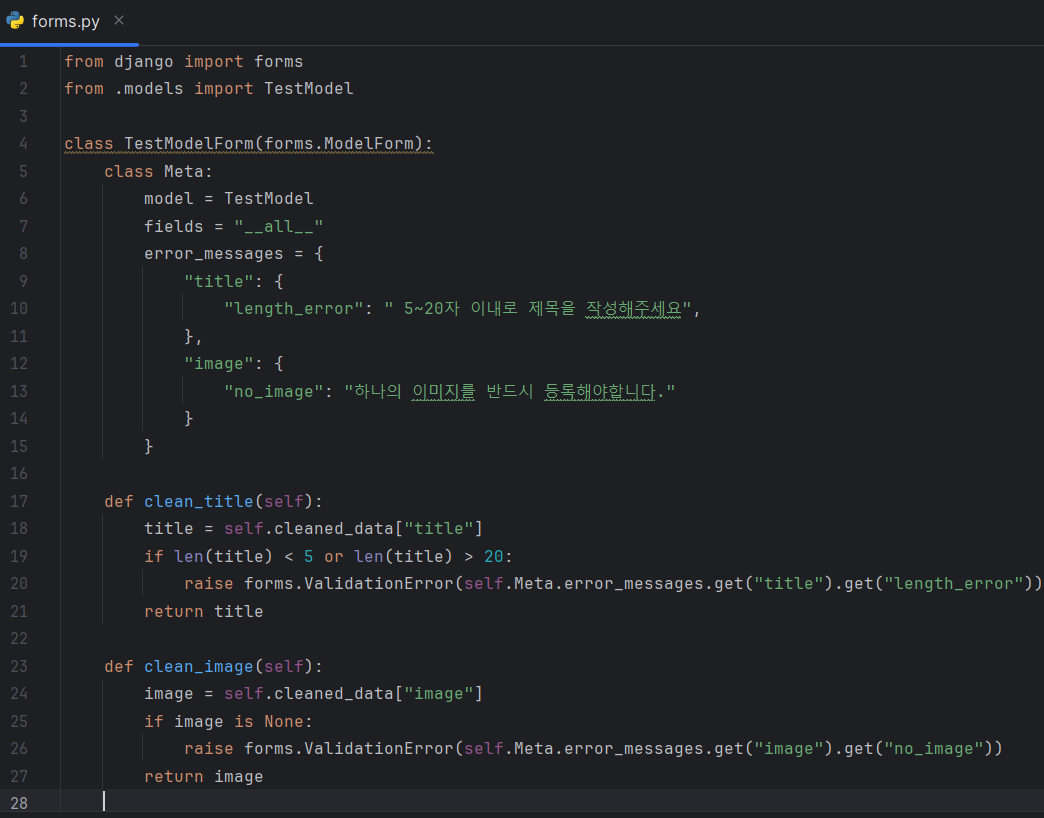Click the Korean string "5~20자 이내로 제목을 작성해주세요"
Image resolution: width=1044 pixels, height=818 pixels.
538,309
